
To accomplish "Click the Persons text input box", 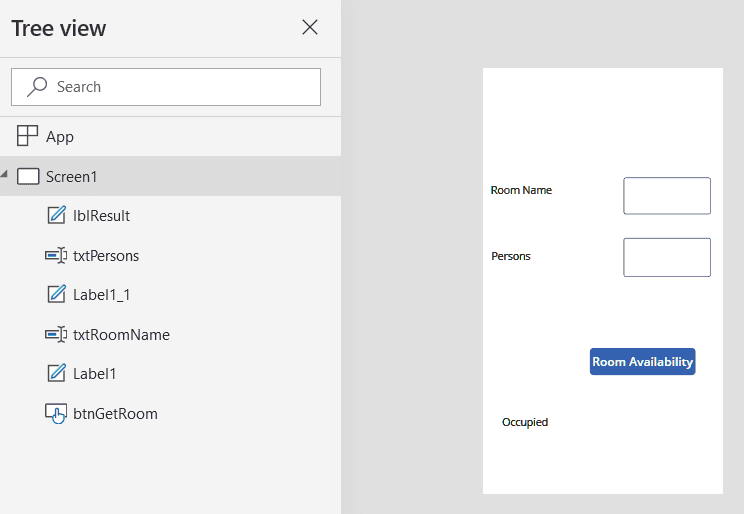I will [667, 257].
